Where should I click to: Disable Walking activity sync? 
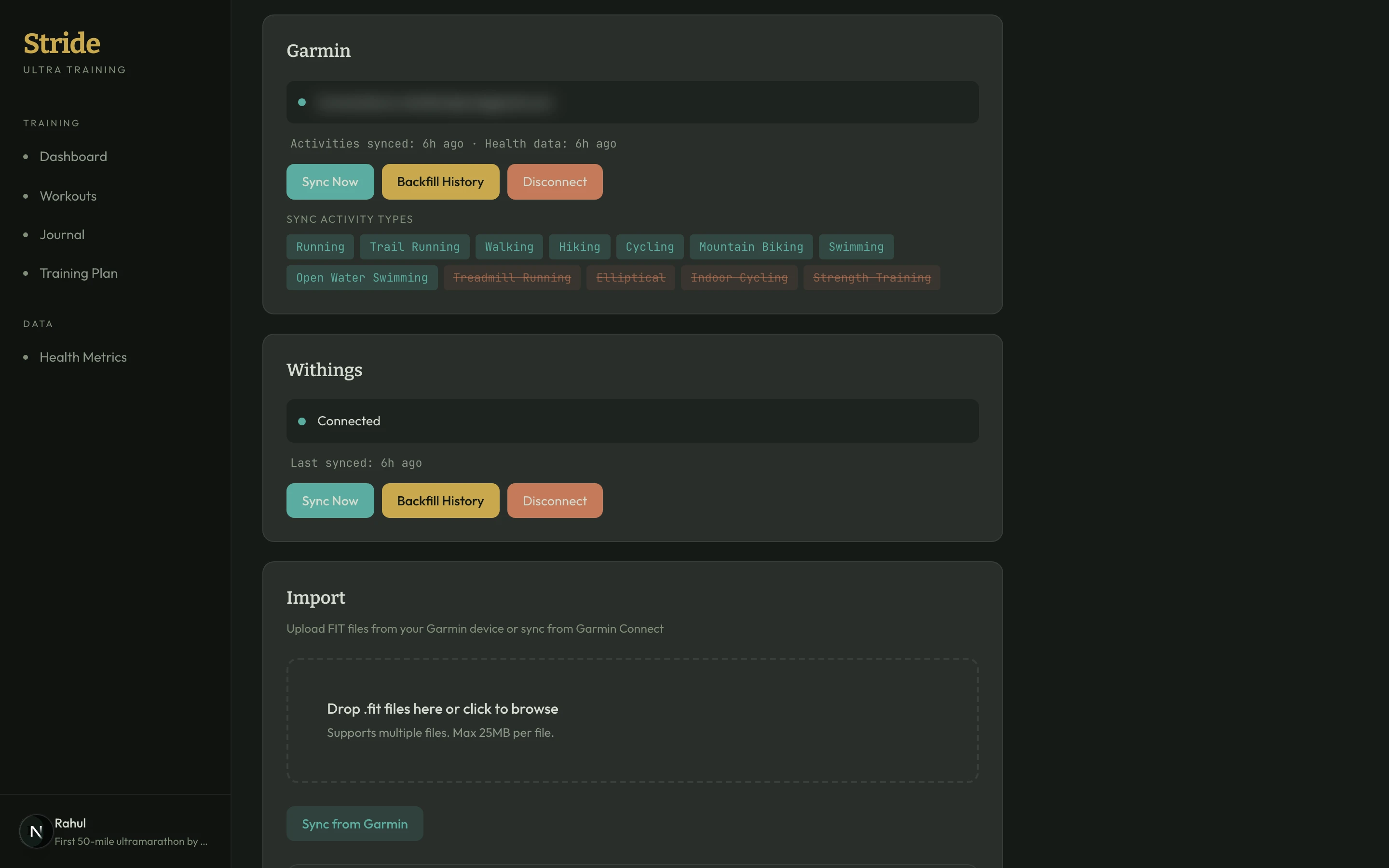(509, 247)
